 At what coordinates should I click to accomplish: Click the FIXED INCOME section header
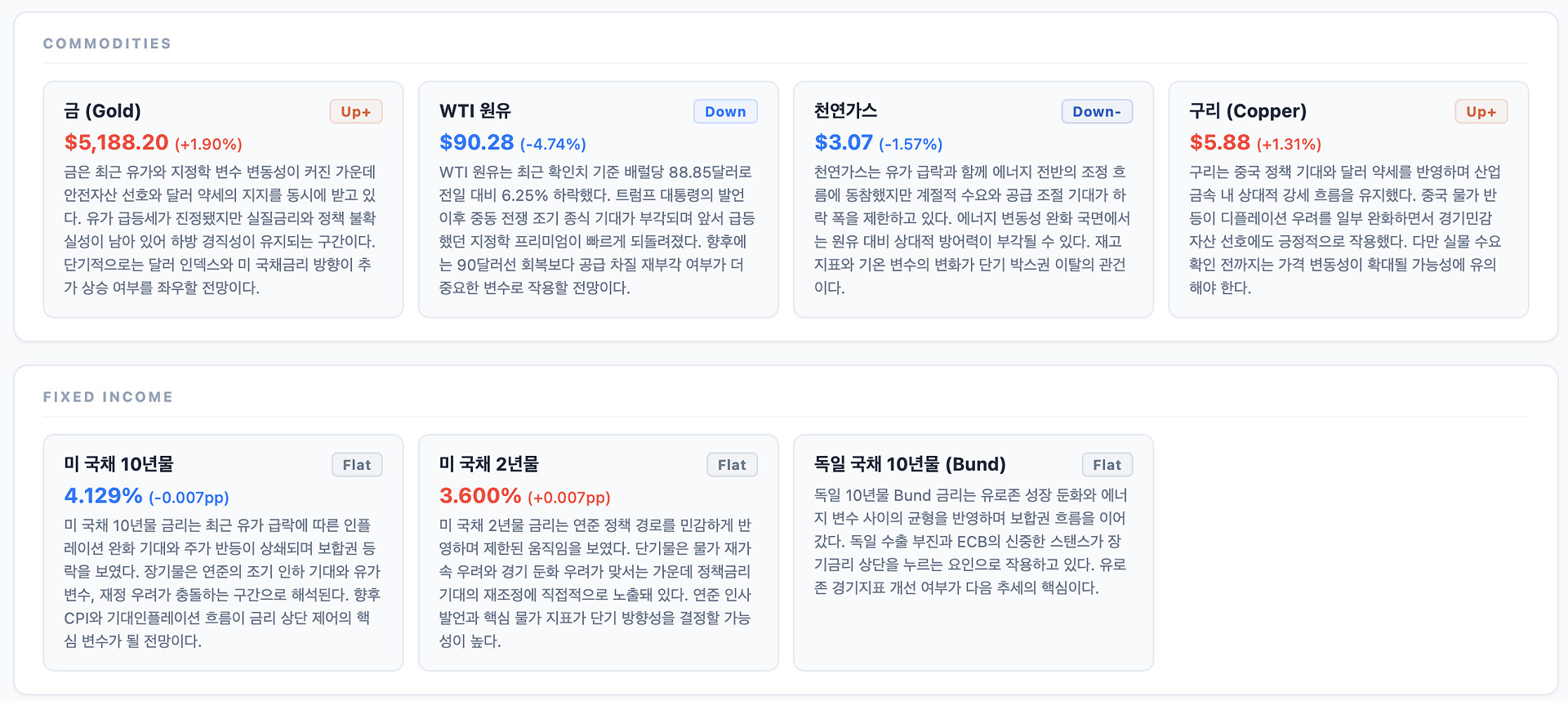tap(108, 397)
